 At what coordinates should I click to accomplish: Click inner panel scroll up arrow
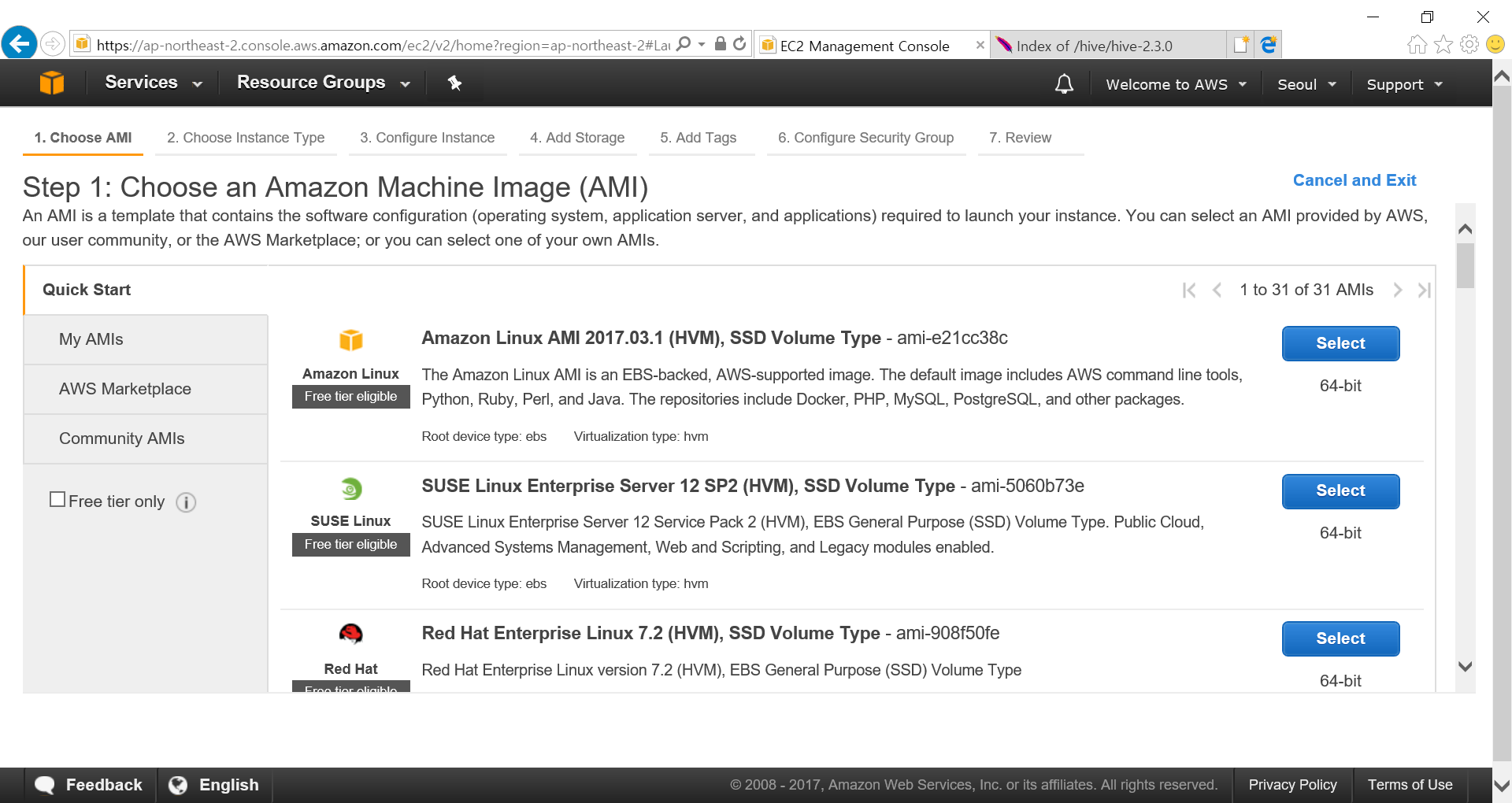1466,229
